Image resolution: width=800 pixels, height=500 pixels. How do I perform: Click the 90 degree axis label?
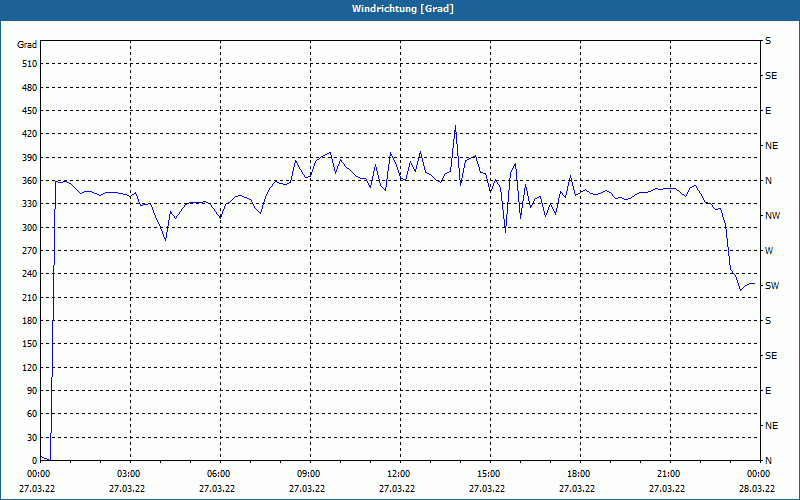[x=32, y=391]
